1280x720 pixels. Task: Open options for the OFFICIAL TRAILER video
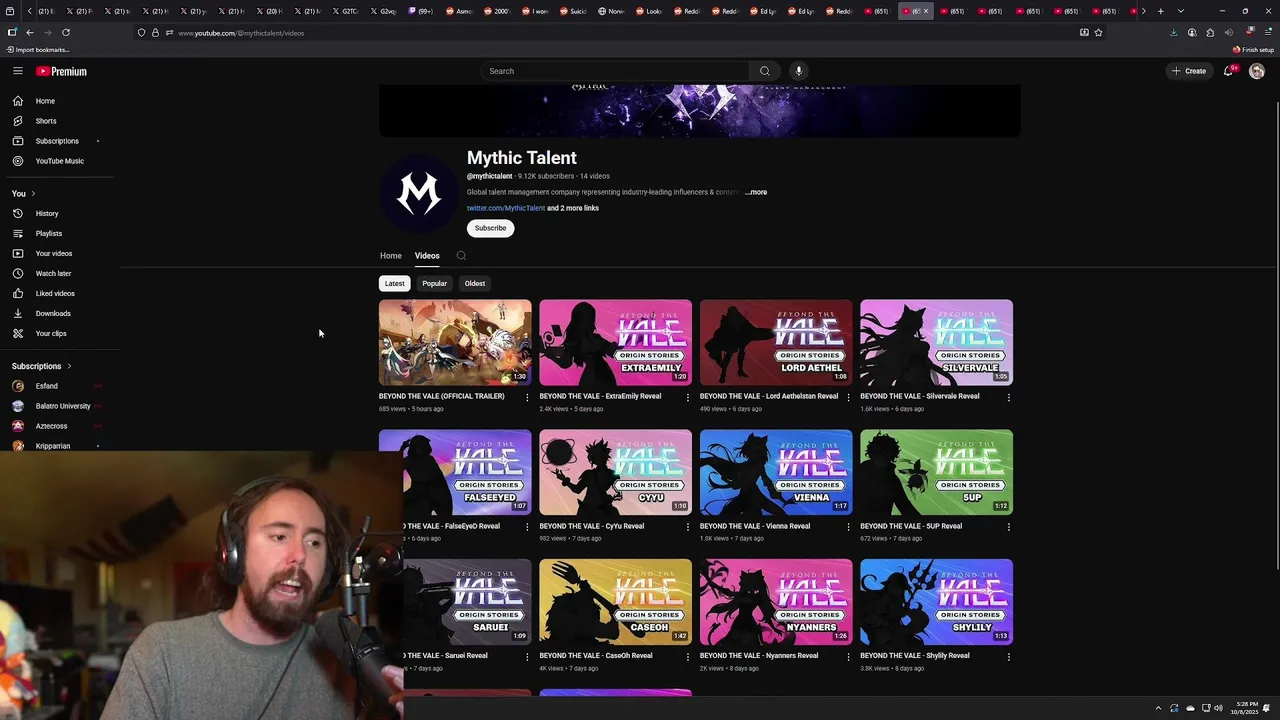tap(527, 397)
